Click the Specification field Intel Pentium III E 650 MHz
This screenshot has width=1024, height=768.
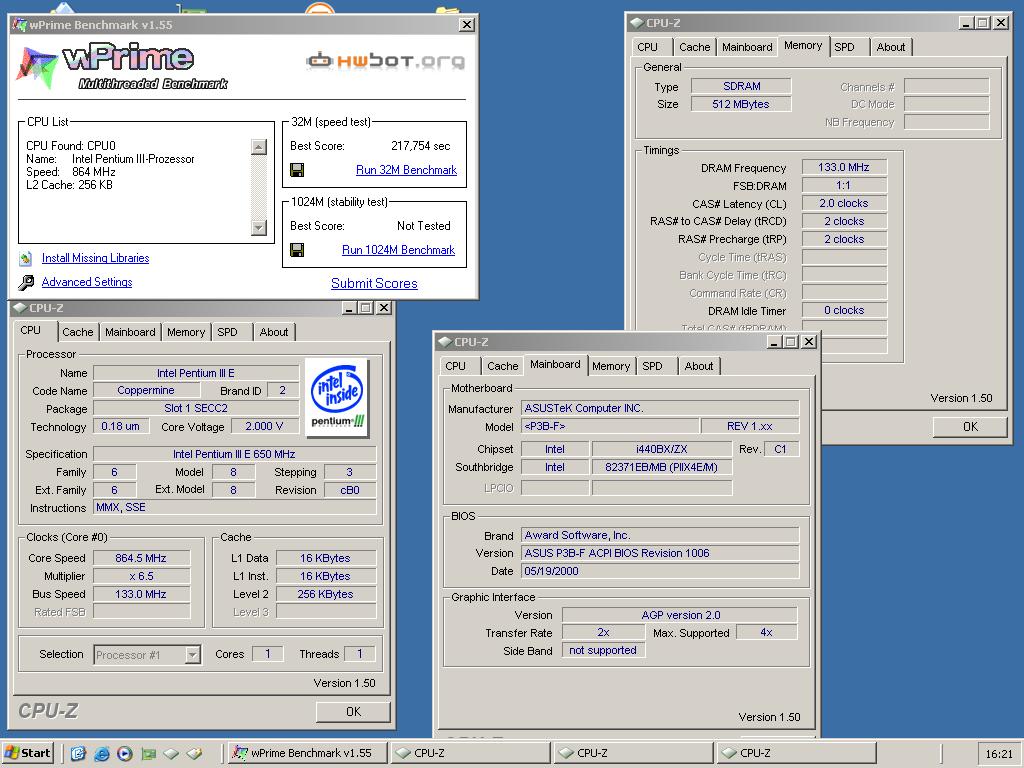point(234,455)
